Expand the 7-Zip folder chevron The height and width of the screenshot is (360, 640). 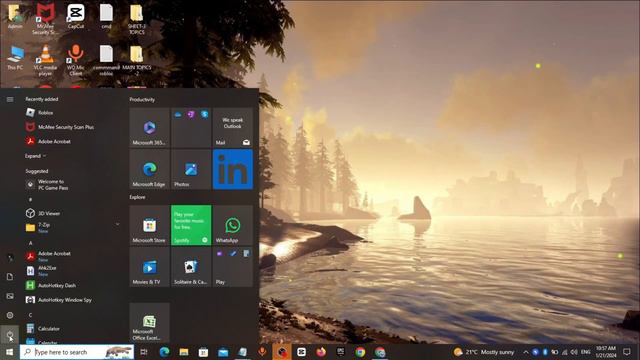tap(118, 224)
